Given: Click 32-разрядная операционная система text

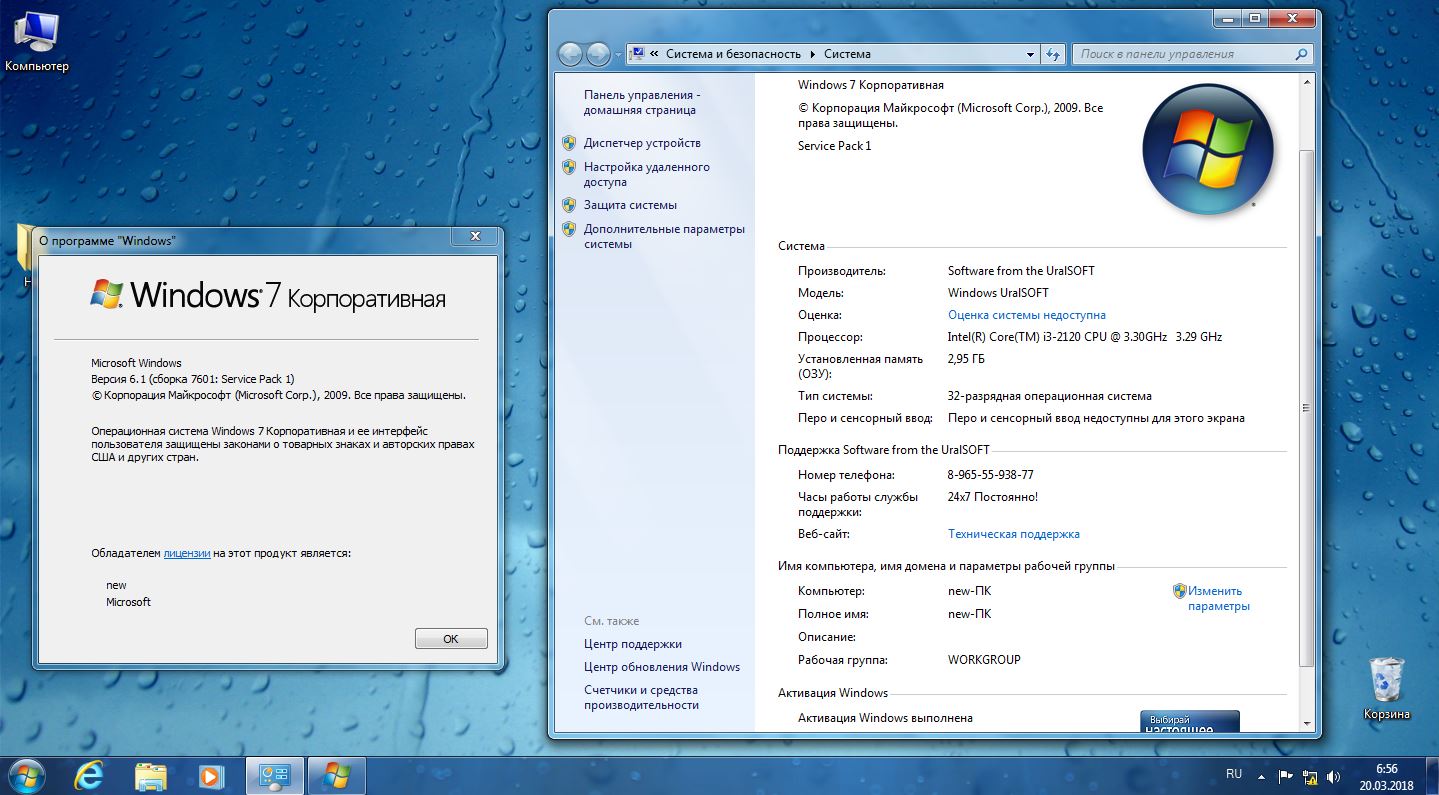Looking at the screenshot, I should pyautogui.click(x=1050, y=396).
